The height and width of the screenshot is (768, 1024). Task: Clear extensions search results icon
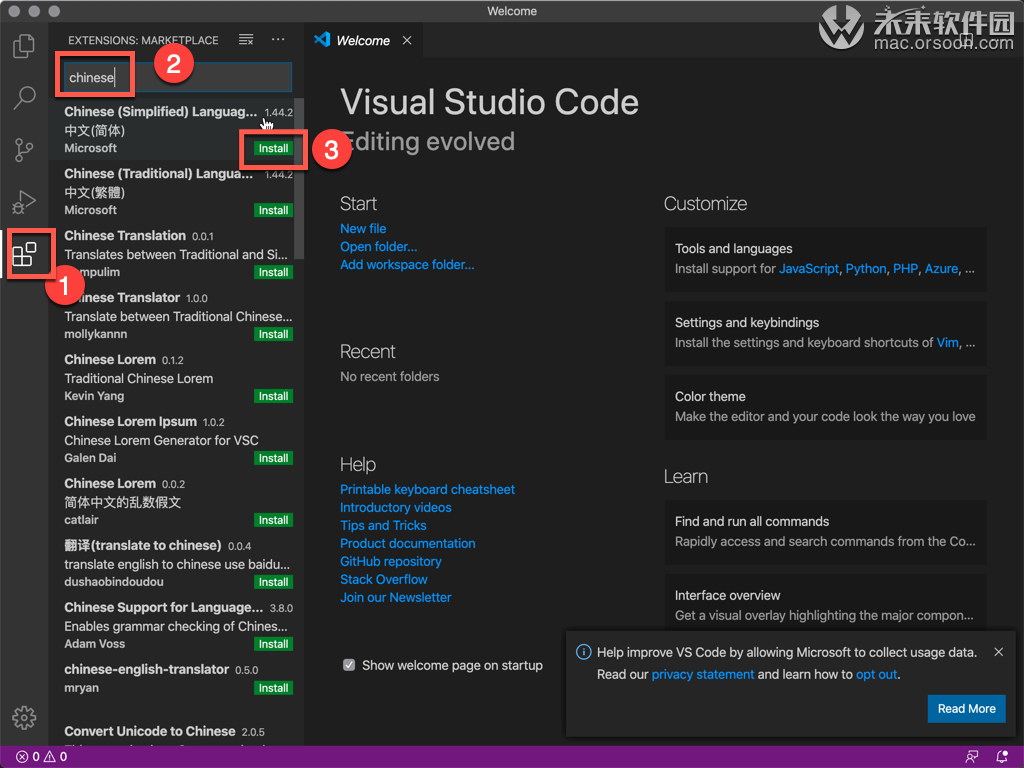246,40
